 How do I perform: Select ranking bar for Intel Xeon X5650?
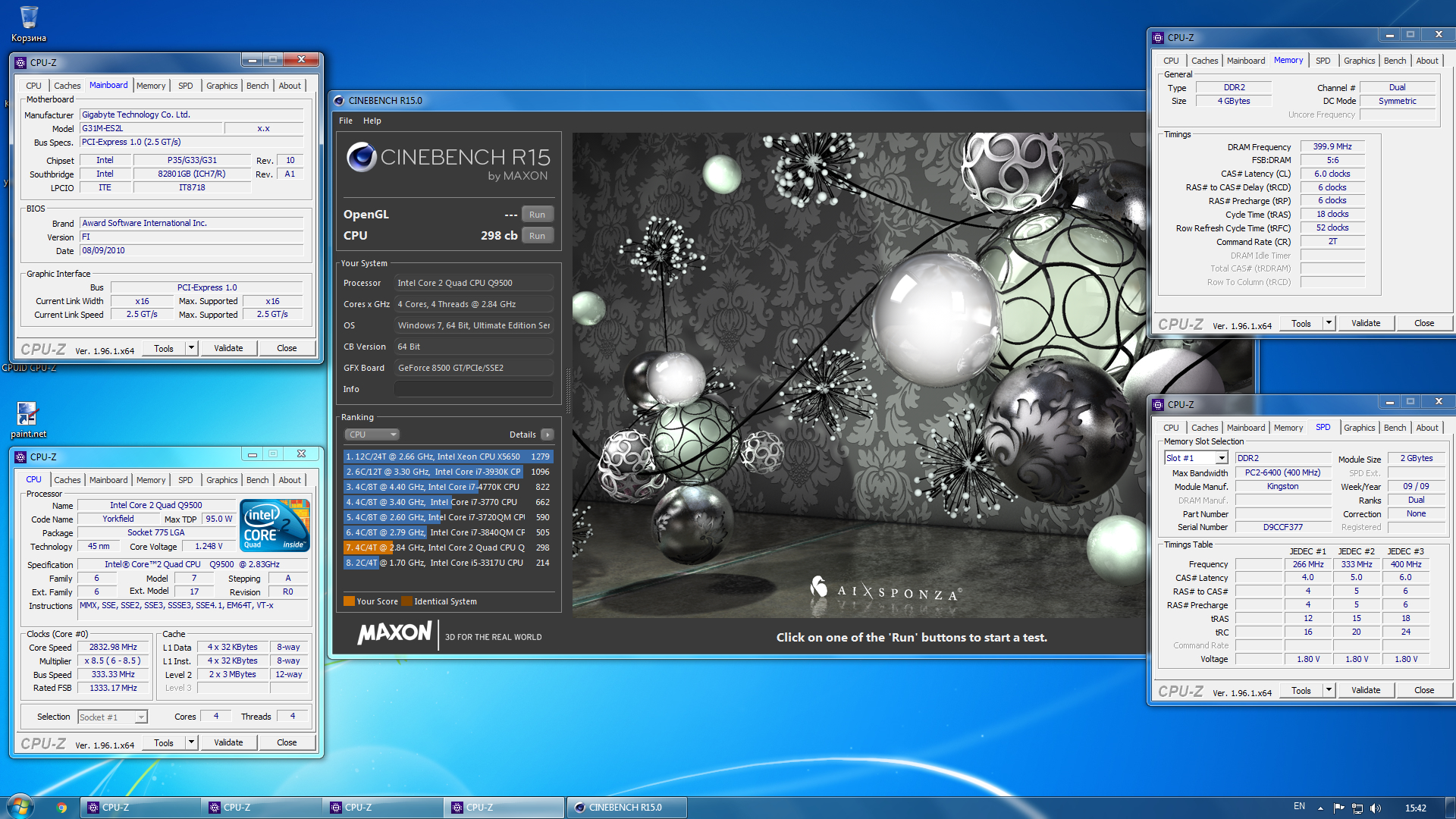click(447, 457)
